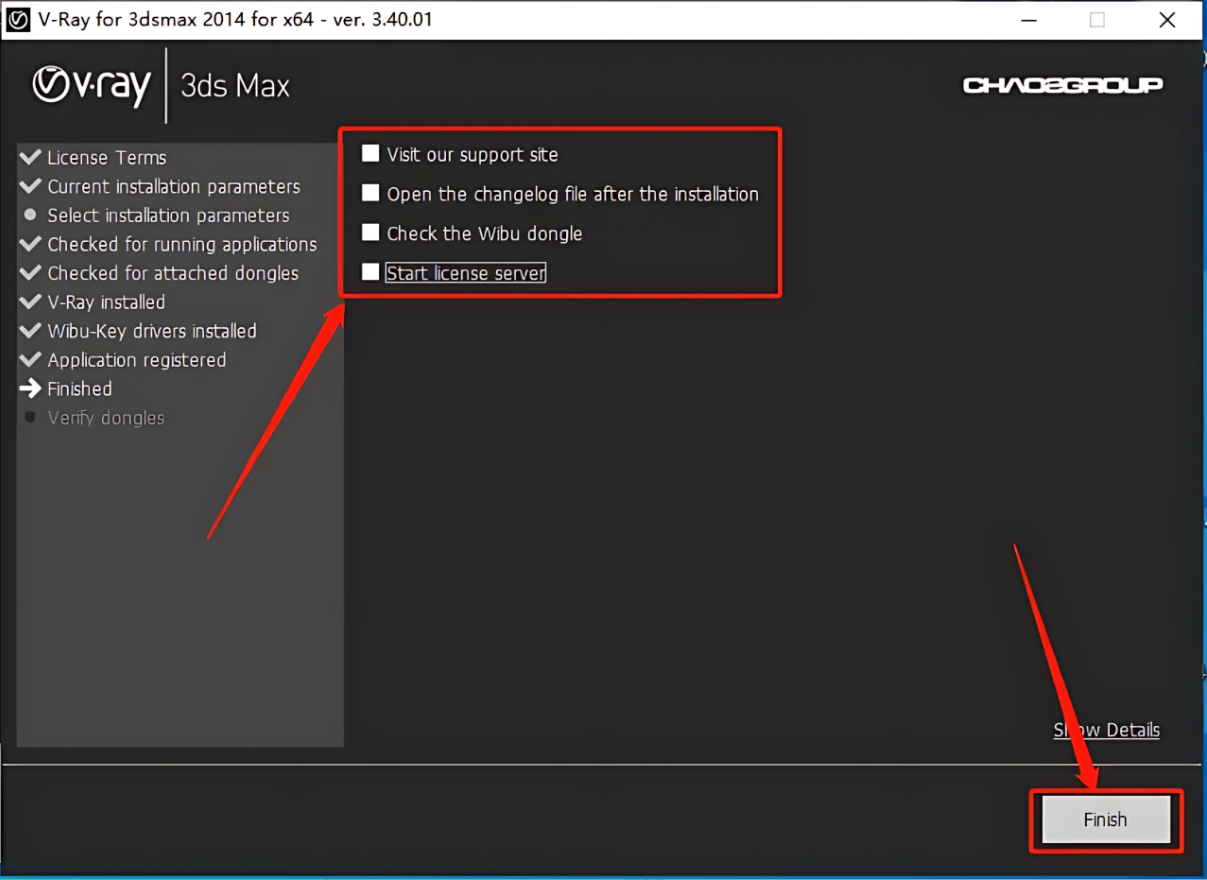Enable the Visit our support site checkbox

[371, 154]
